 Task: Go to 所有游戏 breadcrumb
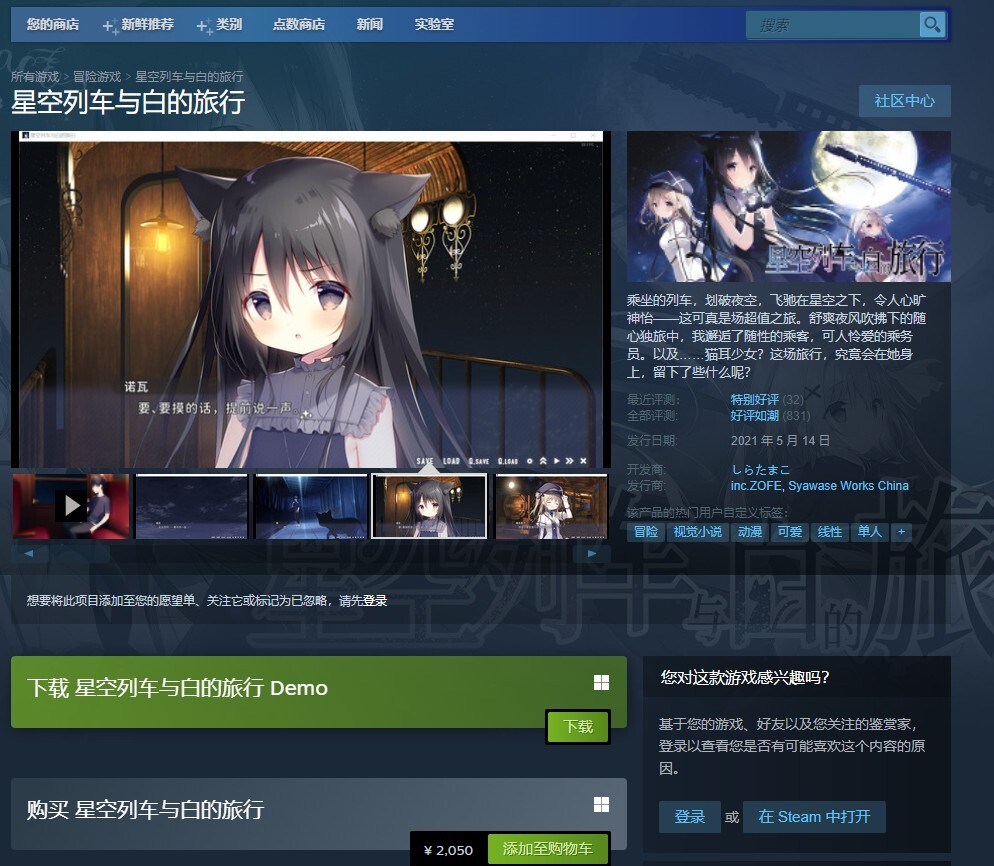pos(35,77)
